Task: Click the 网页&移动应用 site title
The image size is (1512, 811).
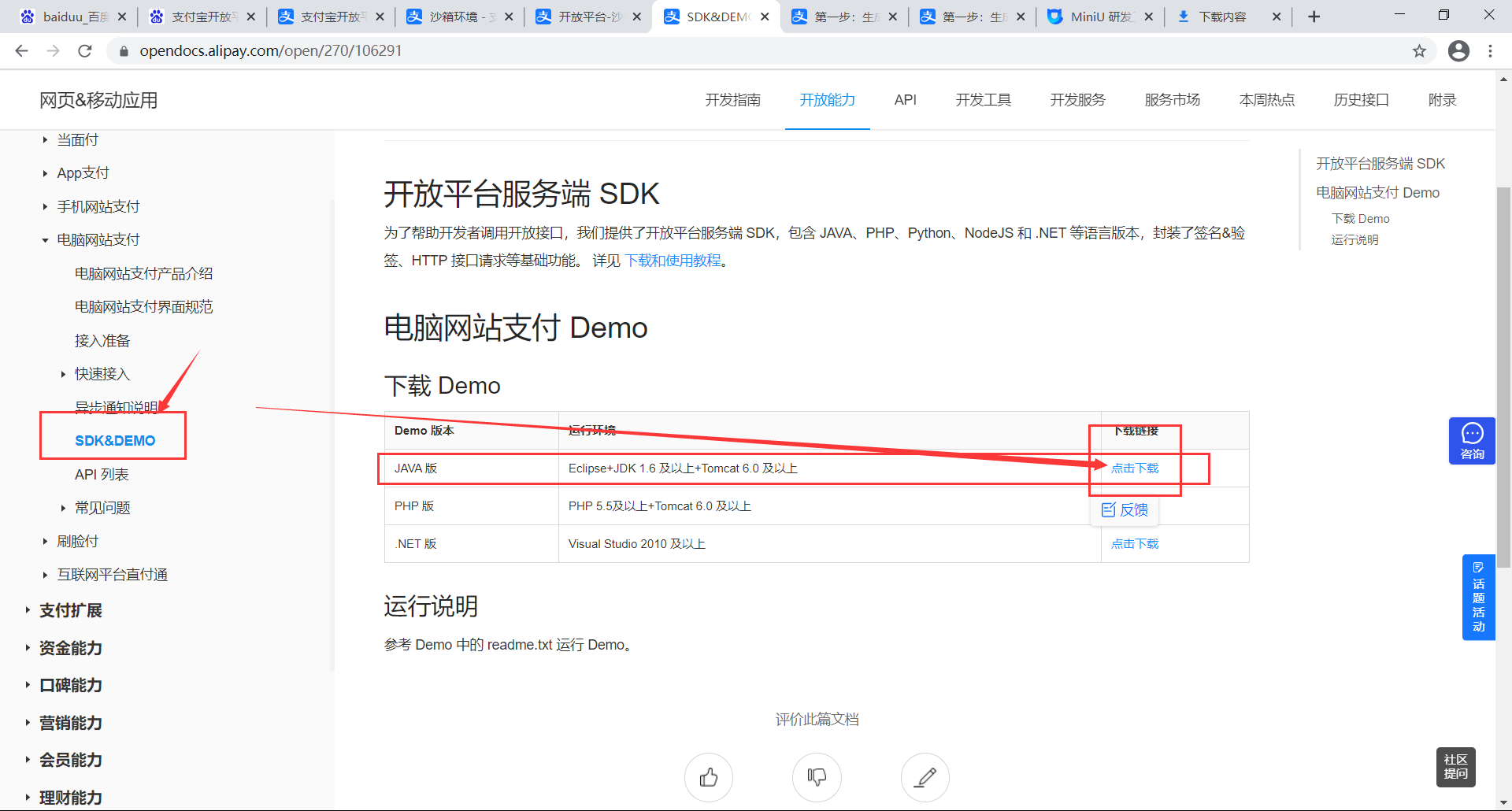Action: tap(98, 101)
